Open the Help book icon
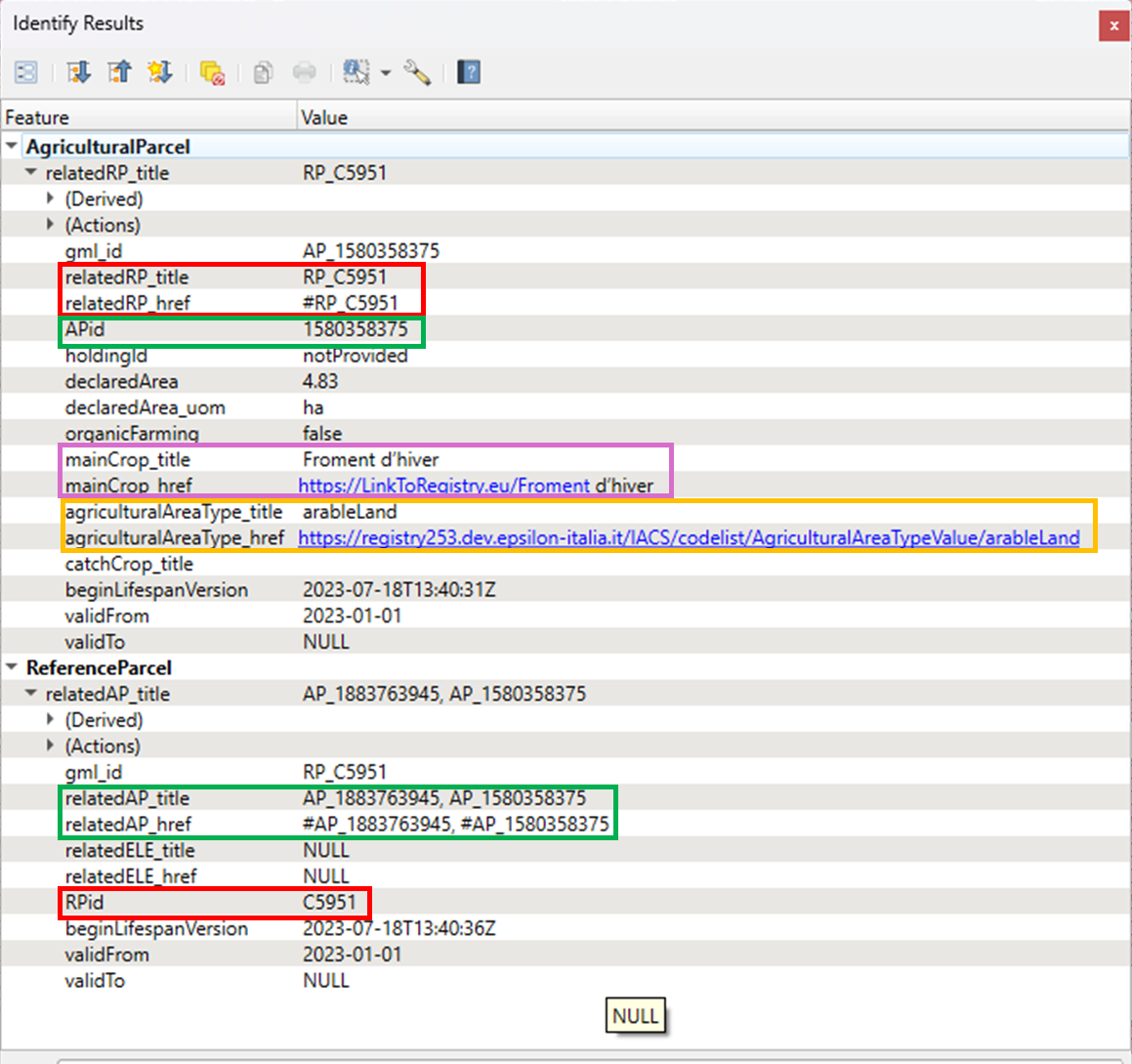1132x1064 pixels. 469,72
